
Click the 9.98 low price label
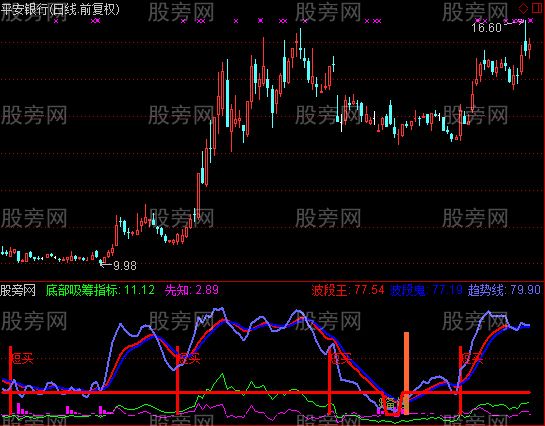(125, 266)
